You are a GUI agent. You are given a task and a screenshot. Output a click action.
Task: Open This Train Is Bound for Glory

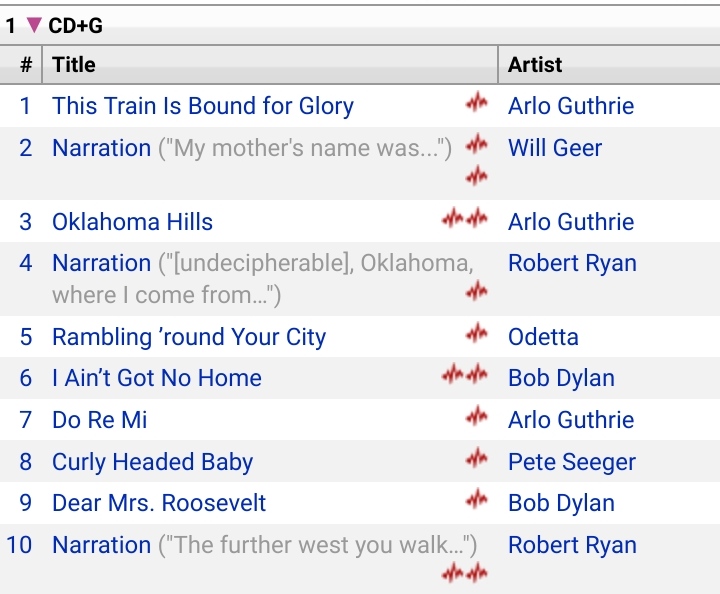point(203,106)
